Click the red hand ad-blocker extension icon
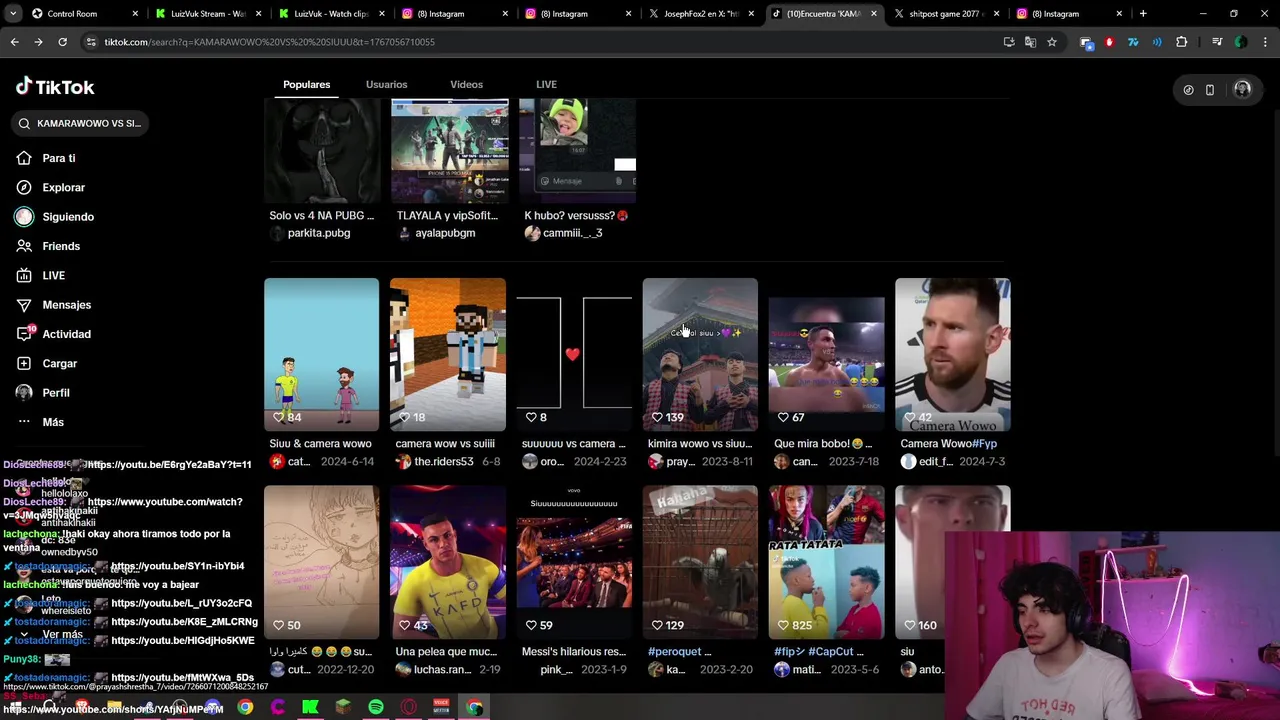The width and height of the screenshot is (1280, 720). [x=1109, y=42]
